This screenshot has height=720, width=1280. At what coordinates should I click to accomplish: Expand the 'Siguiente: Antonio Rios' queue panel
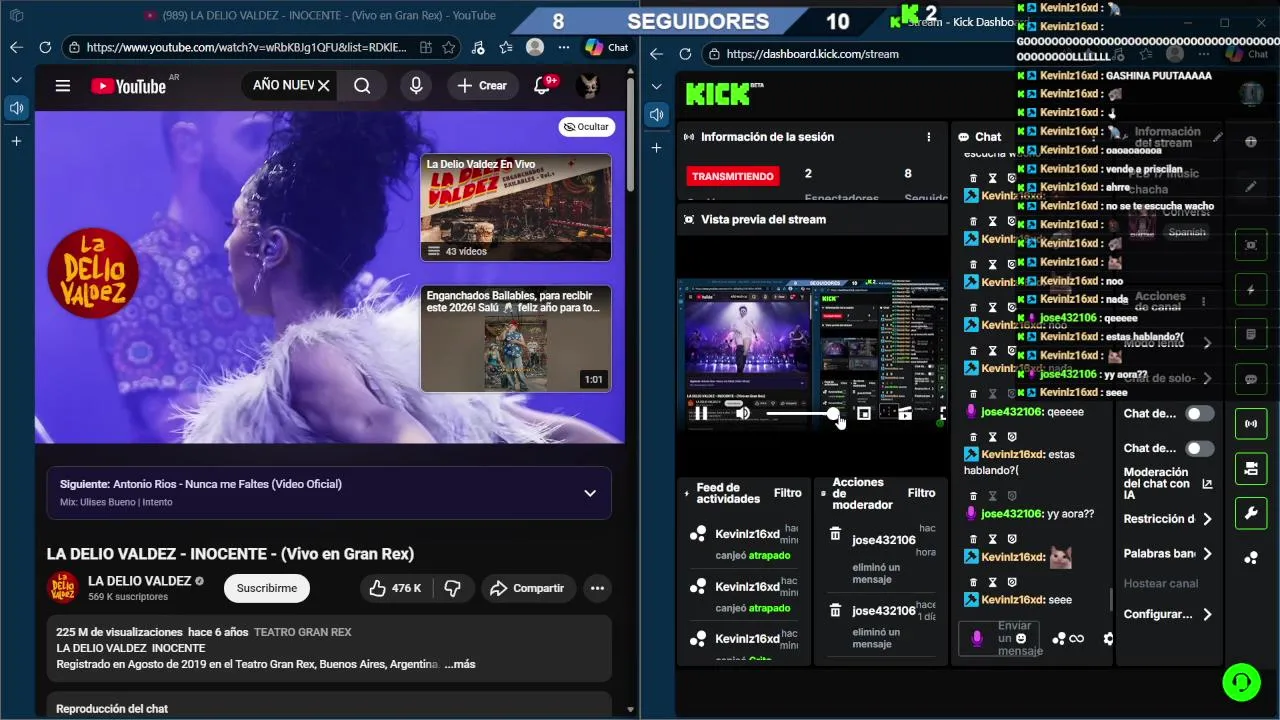(x=590, y=493)
